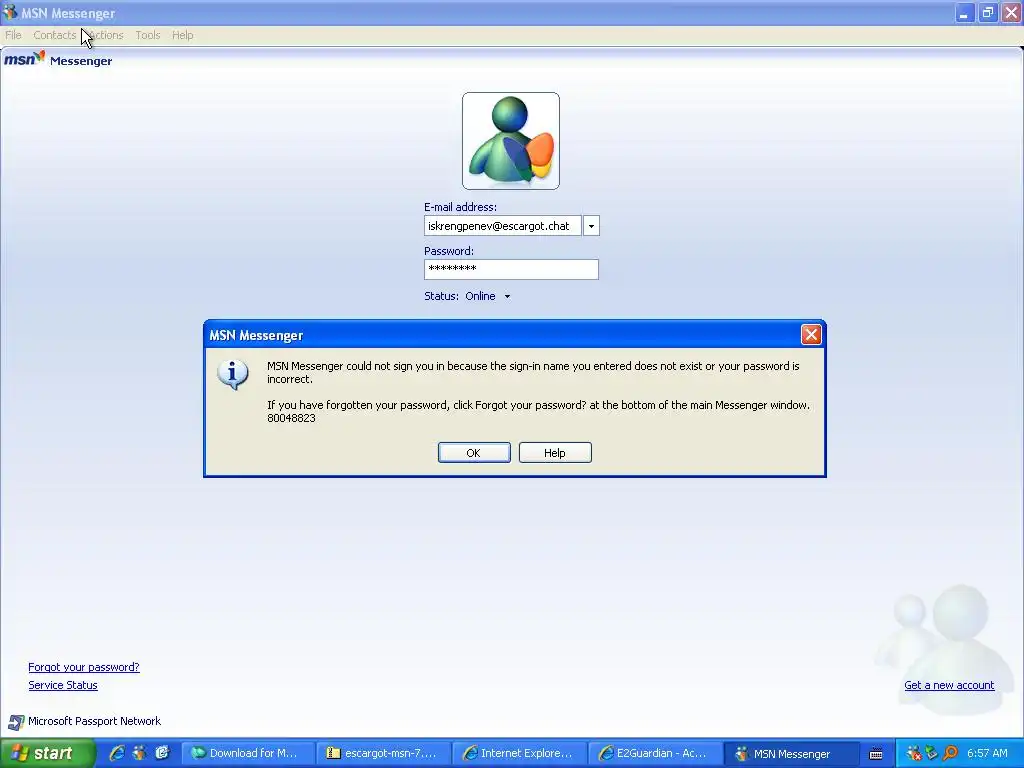Image resolution: width=1024 pixels, height=768 pixels.
Task: Open the Help menu in menu bar
Action: 182,35
